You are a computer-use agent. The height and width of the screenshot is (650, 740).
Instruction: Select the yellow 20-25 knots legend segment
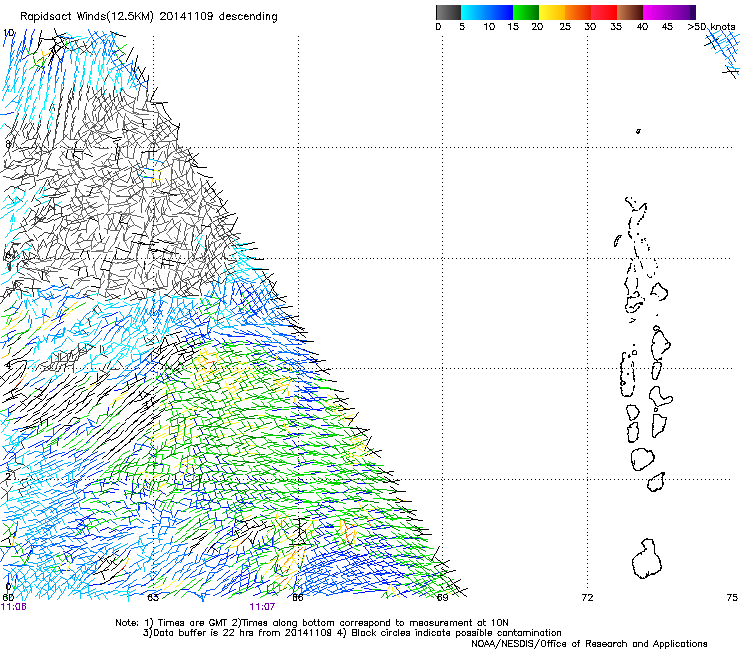(552, 12)
